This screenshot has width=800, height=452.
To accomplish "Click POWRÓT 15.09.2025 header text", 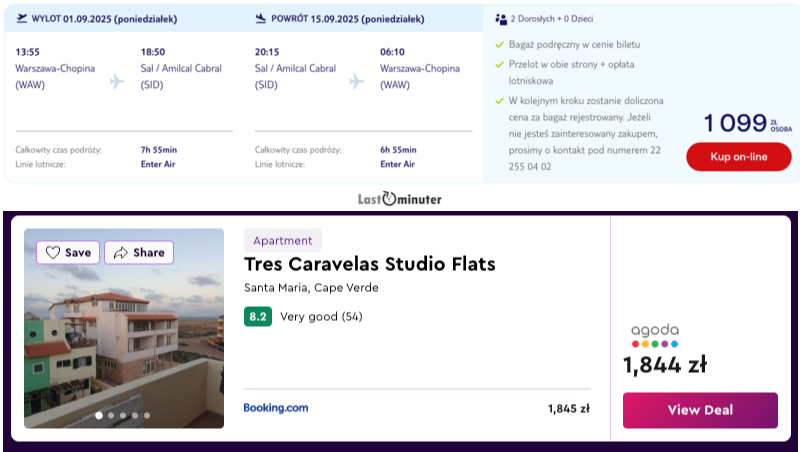I will coord(348,19).
